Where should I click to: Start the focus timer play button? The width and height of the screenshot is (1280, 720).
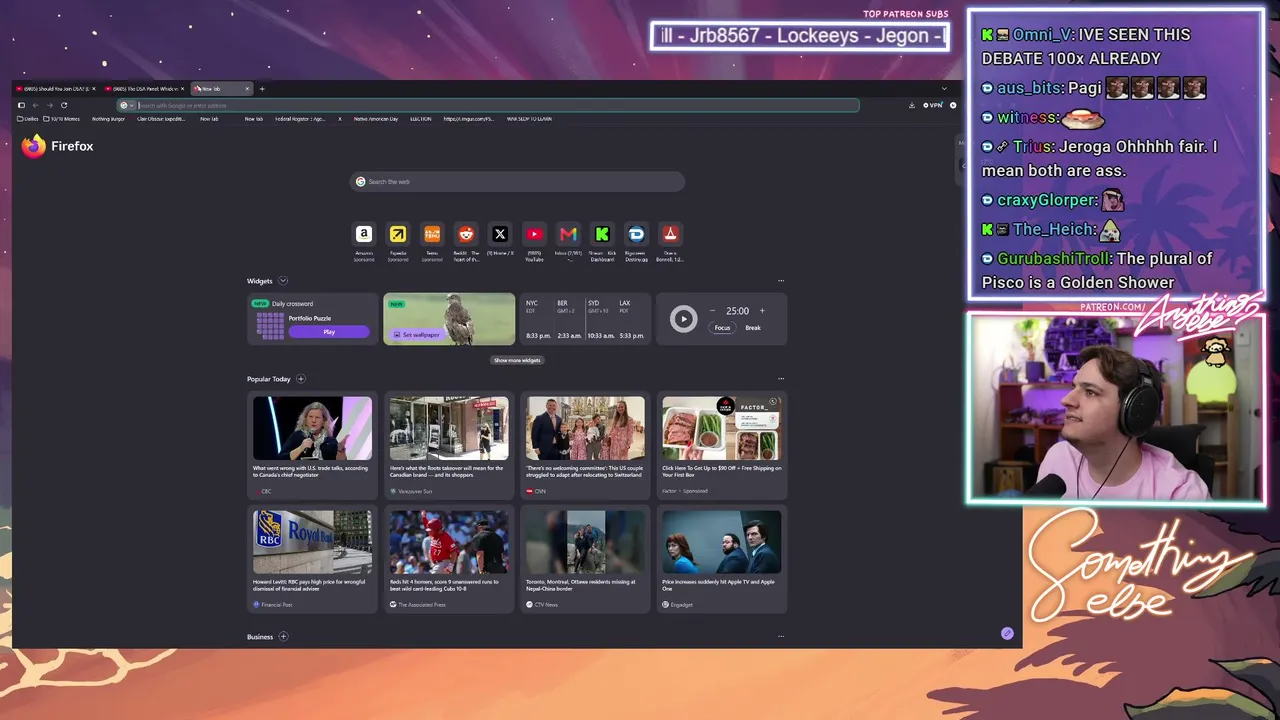[683, 319]
